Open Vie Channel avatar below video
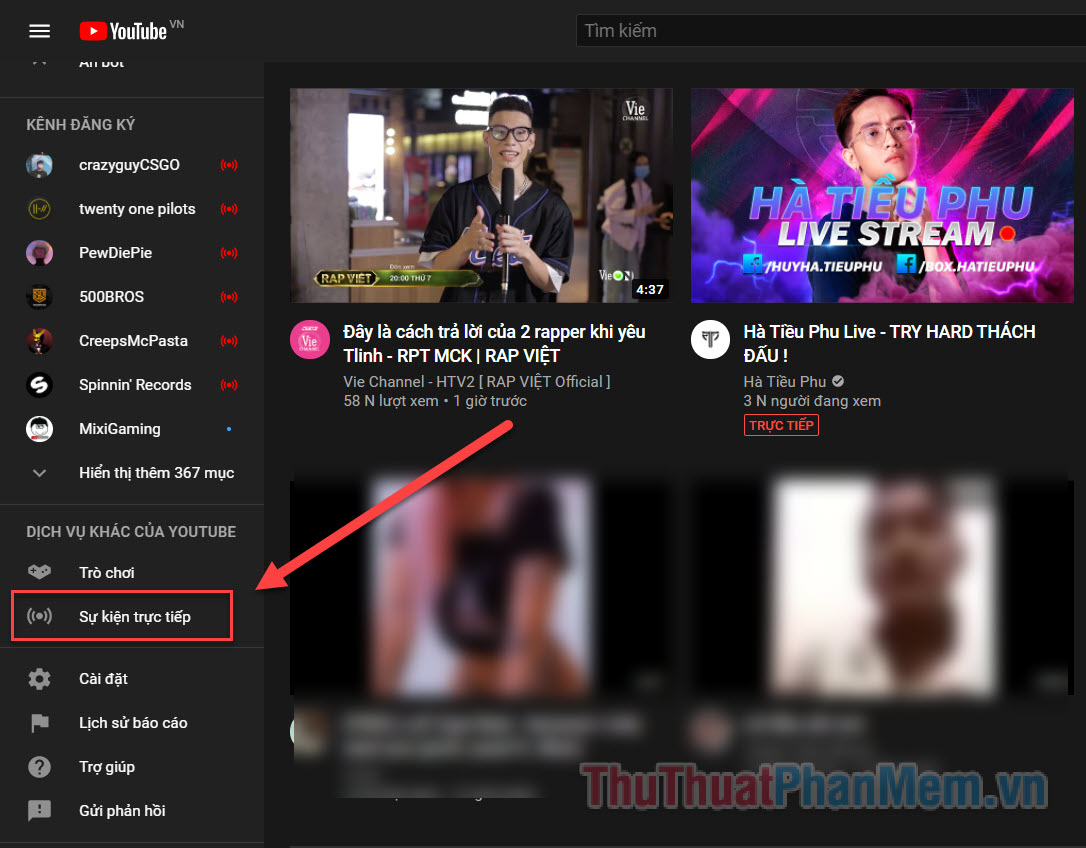1086x848 pixels. click(x=310, y=339)
